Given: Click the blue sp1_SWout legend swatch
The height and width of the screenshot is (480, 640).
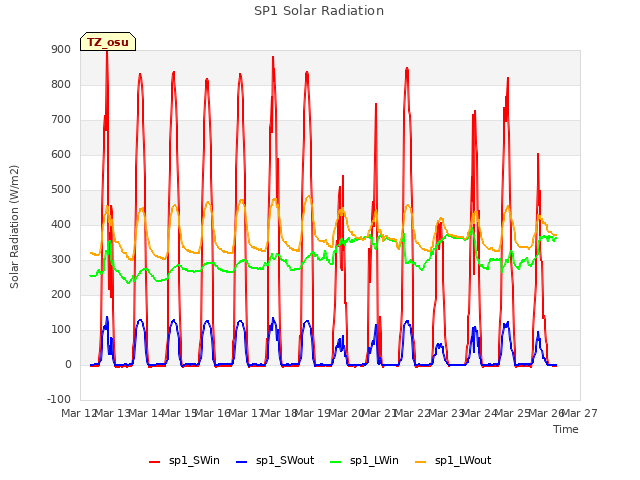Looking at the screenshot, I should 242,461.
